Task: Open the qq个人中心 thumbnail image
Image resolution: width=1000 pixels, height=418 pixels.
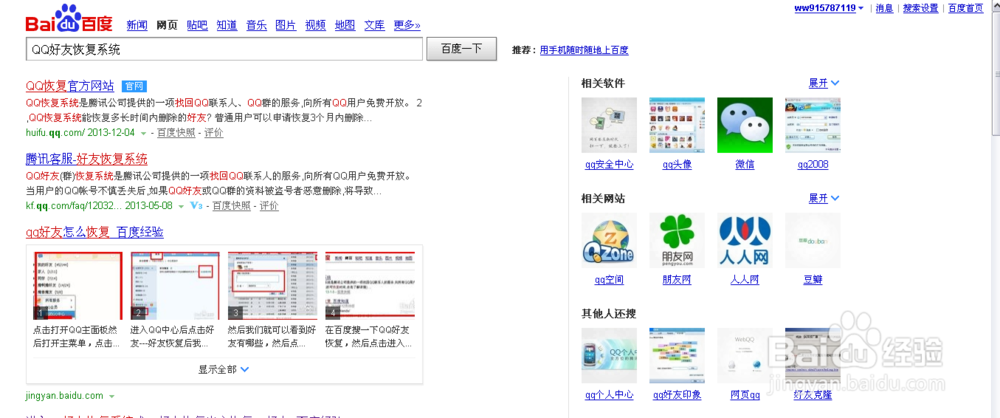Action: 609,355
